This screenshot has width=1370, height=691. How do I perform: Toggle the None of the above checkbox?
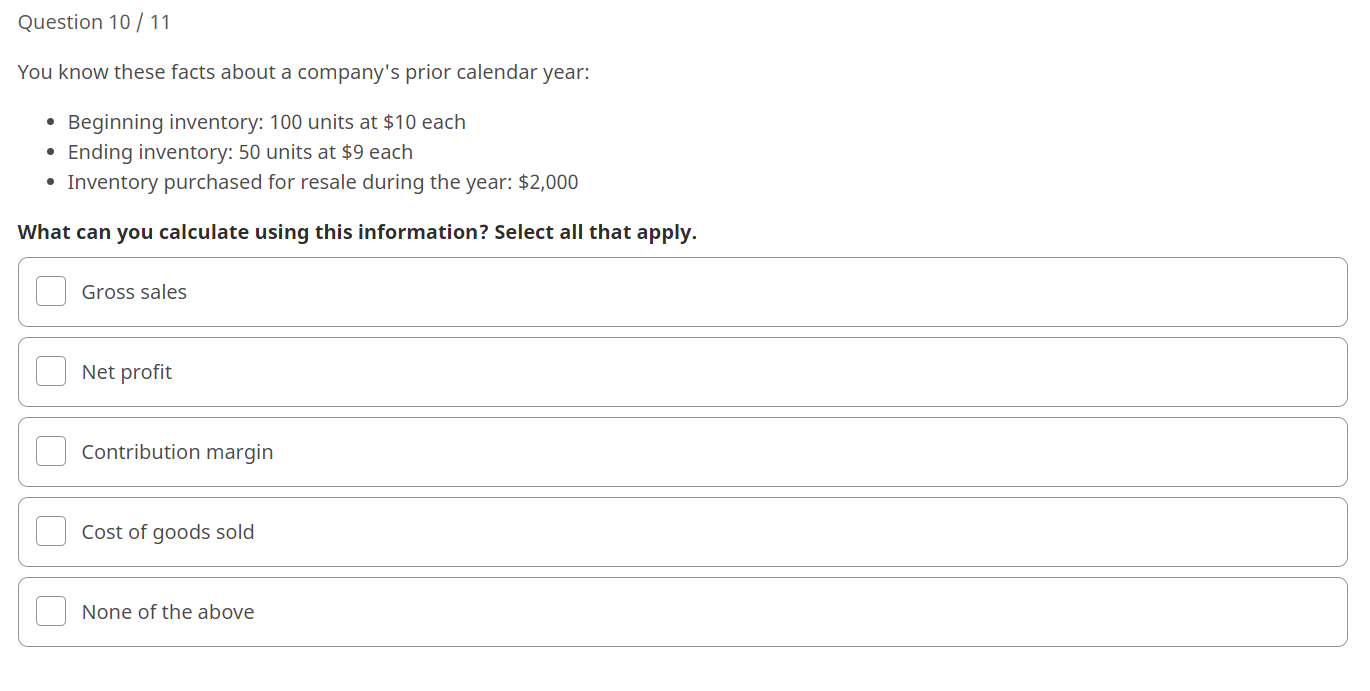point(51,612)
